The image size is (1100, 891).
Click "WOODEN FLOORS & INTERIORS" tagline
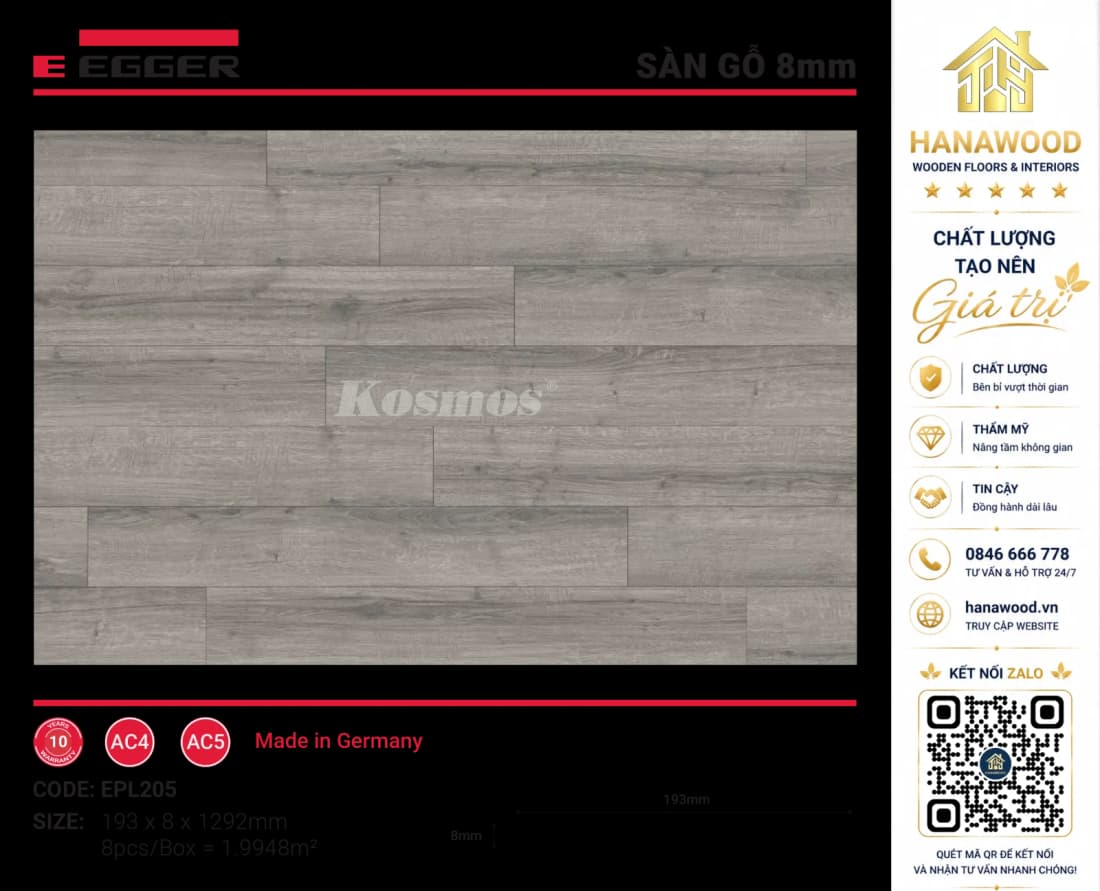pos(995,167)
